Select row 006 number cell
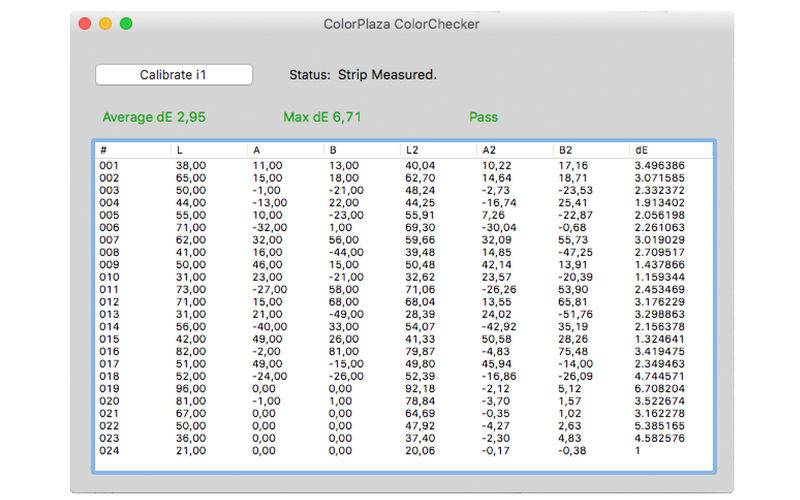Image resolution: width=800 pixels, height=500 pixels. (x=109, y=228)
